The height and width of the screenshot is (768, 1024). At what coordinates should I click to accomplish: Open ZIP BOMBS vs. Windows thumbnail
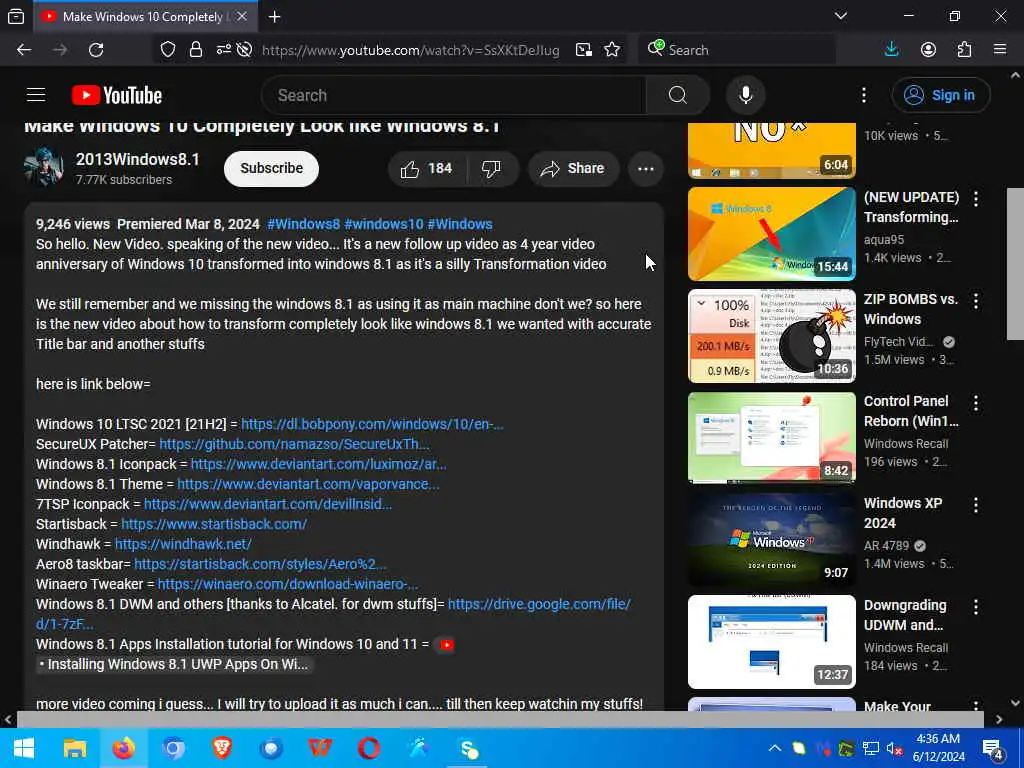tap(772, 336)
